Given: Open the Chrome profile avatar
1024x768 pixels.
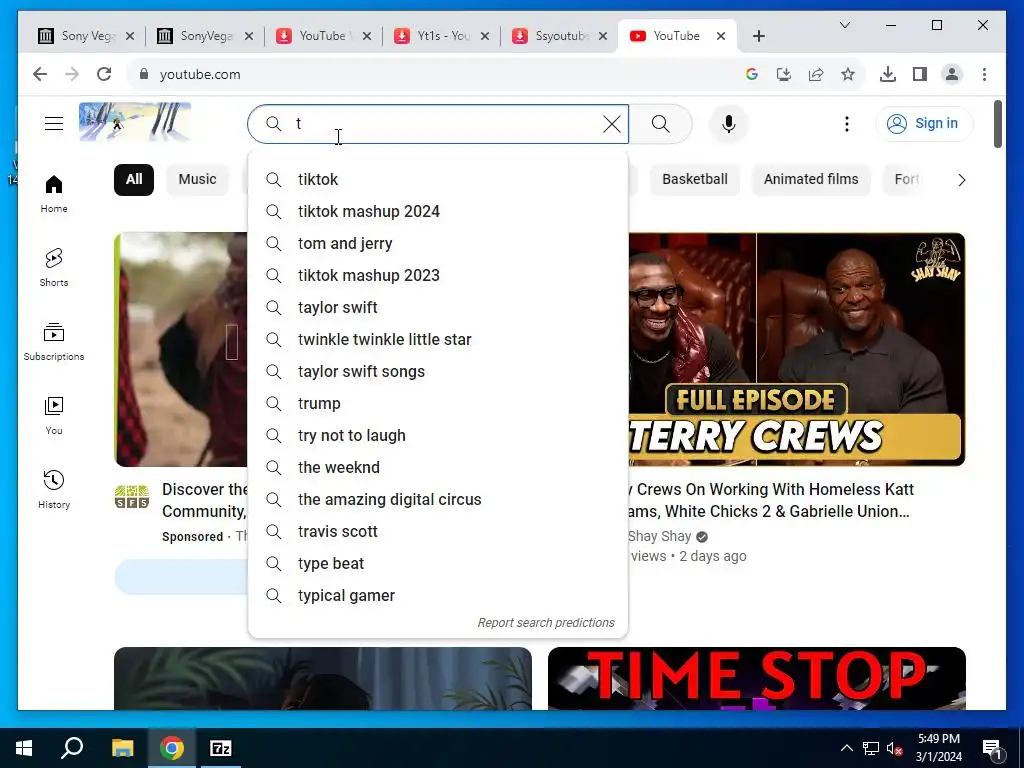Looking at the screenshot, I should (952, 74).
